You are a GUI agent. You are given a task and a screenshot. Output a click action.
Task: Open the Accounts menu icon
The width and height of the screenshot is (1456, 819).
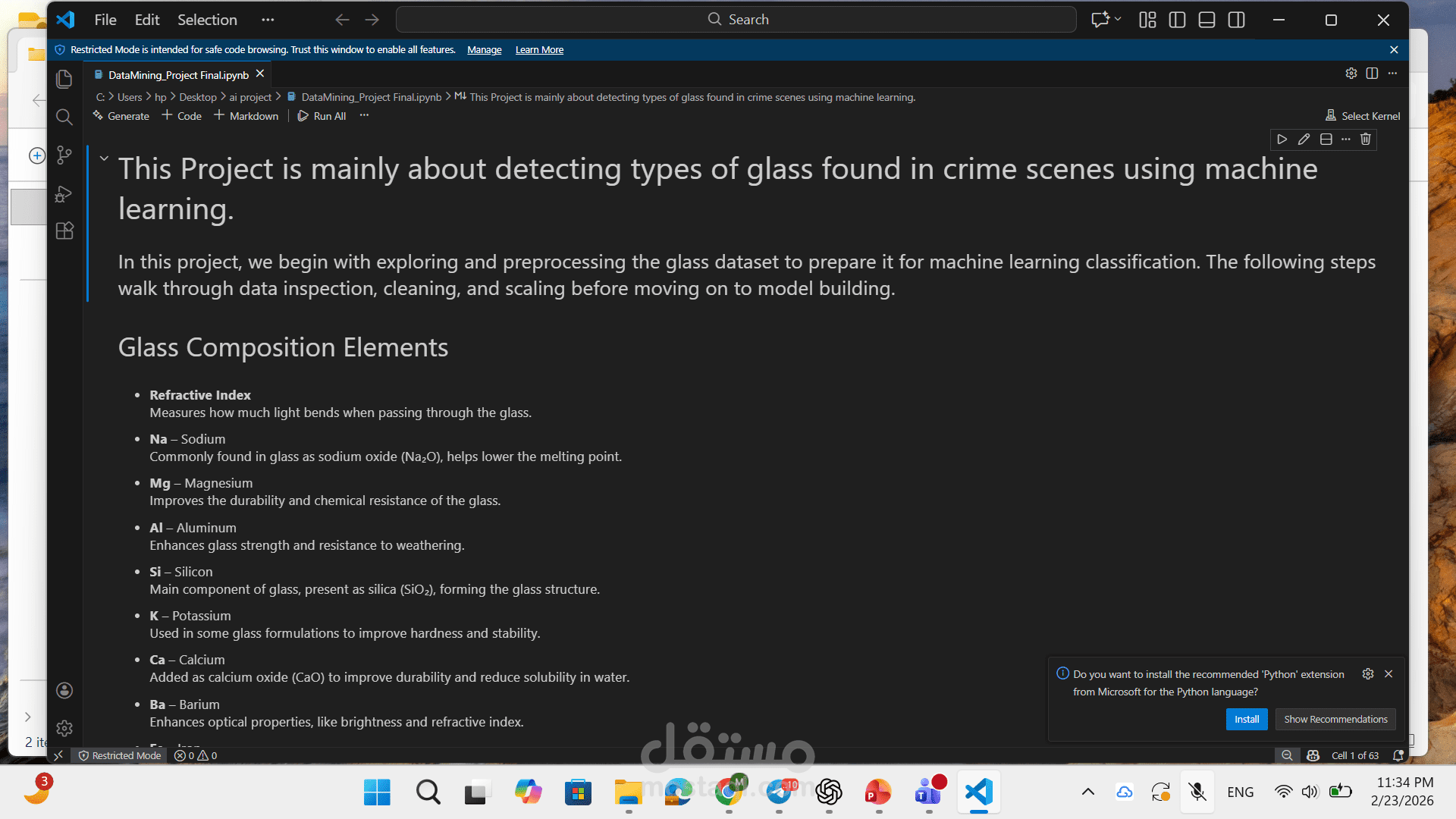(64, 690)
